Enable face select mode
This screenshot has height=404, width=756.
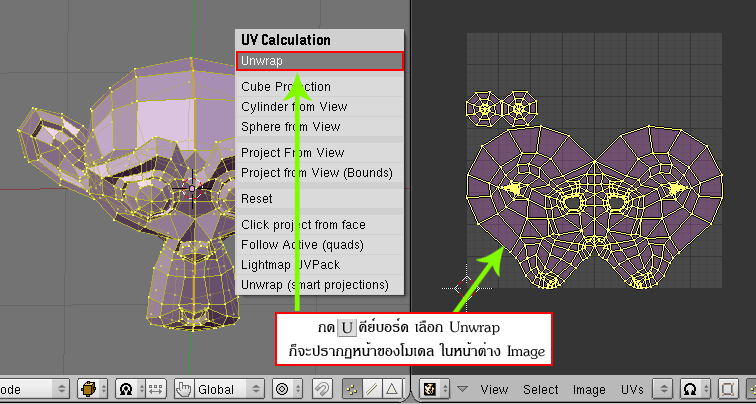click(392, 389)
